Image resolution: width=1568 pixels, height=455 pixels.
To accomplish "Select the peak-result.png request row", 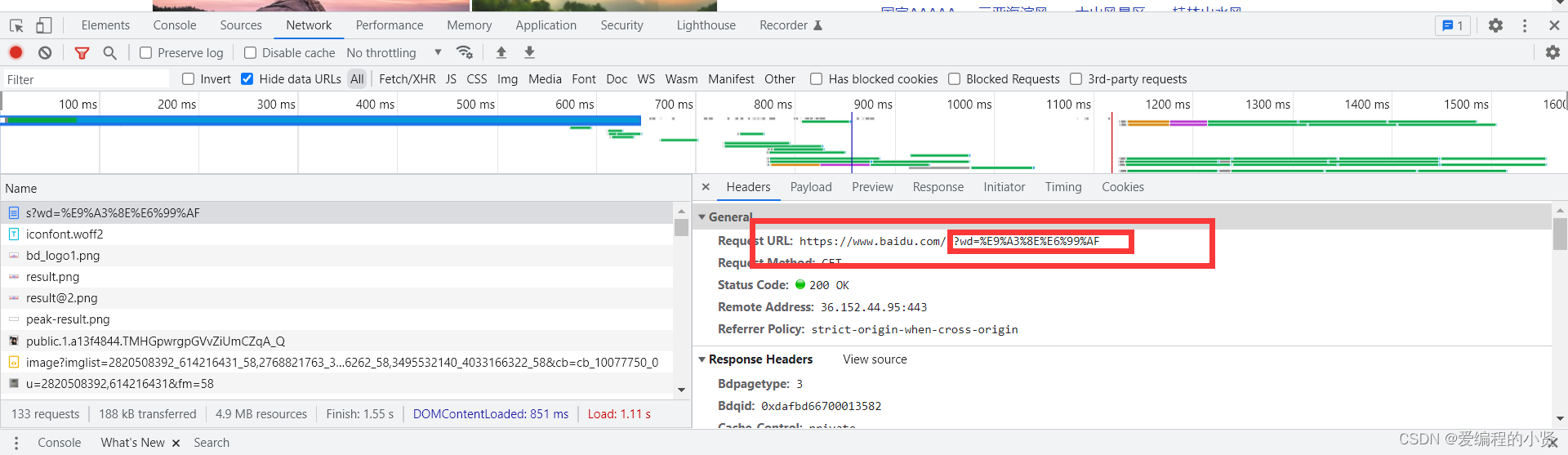I will pos(336,319).
